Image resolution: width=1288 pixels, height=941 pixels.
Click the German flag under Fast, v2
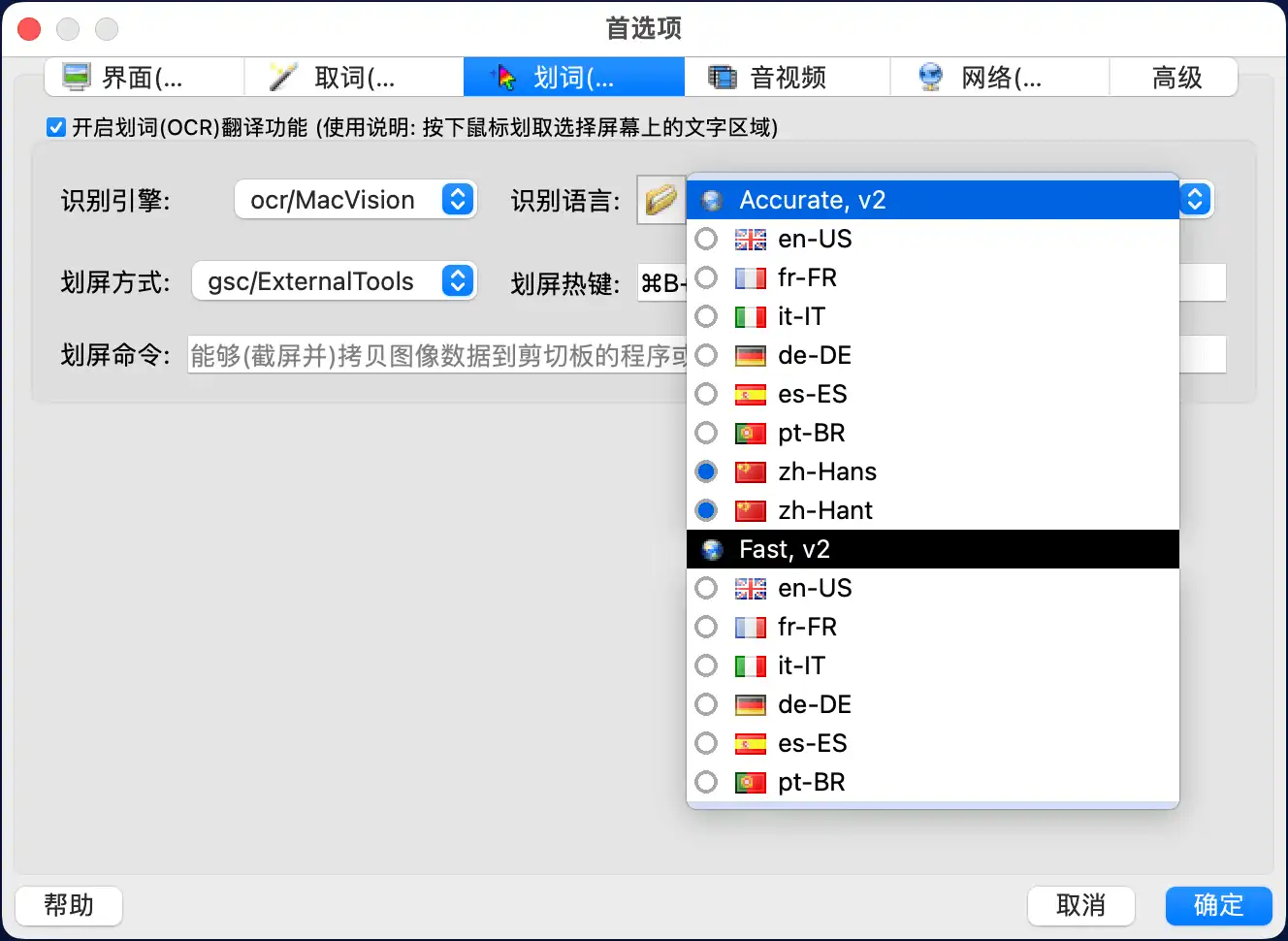click(x=751, y=705)
